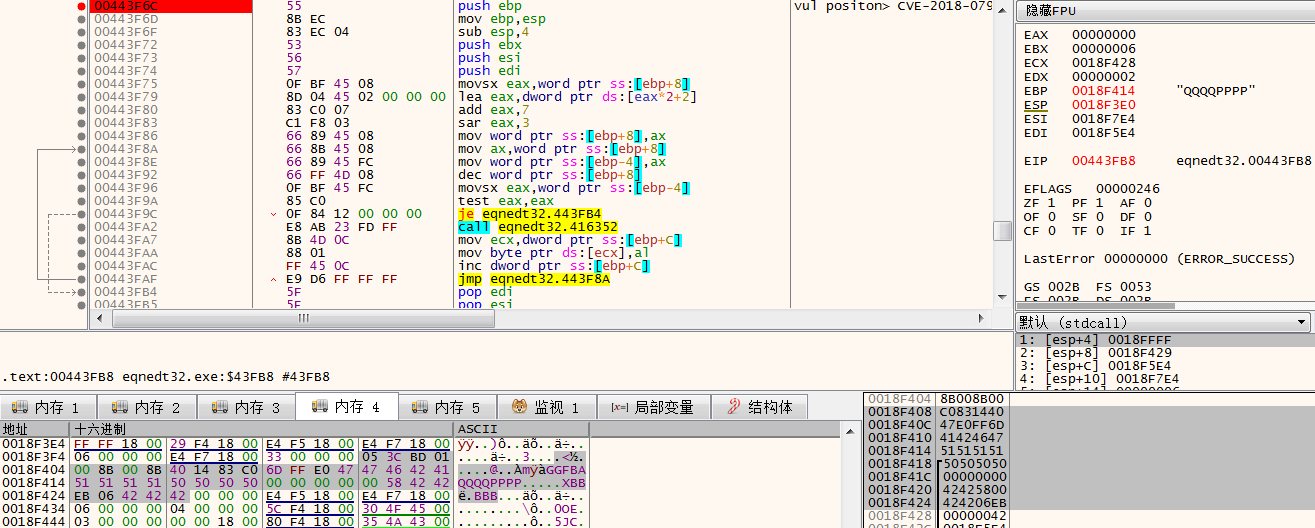Screen dimensions: 1315x528
Task: Switch to the 内存 1 tab
Action: pos(50,407)
